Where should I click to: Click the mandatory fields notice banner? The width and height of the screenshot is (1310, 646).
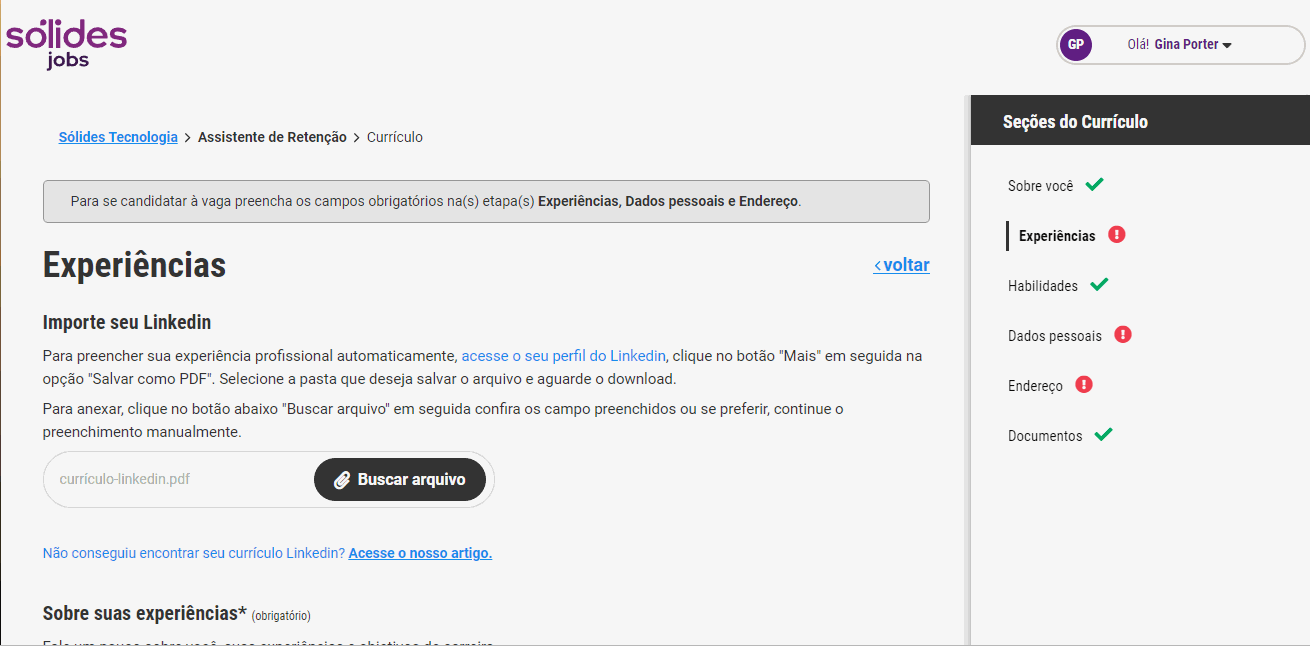(486, 201)
